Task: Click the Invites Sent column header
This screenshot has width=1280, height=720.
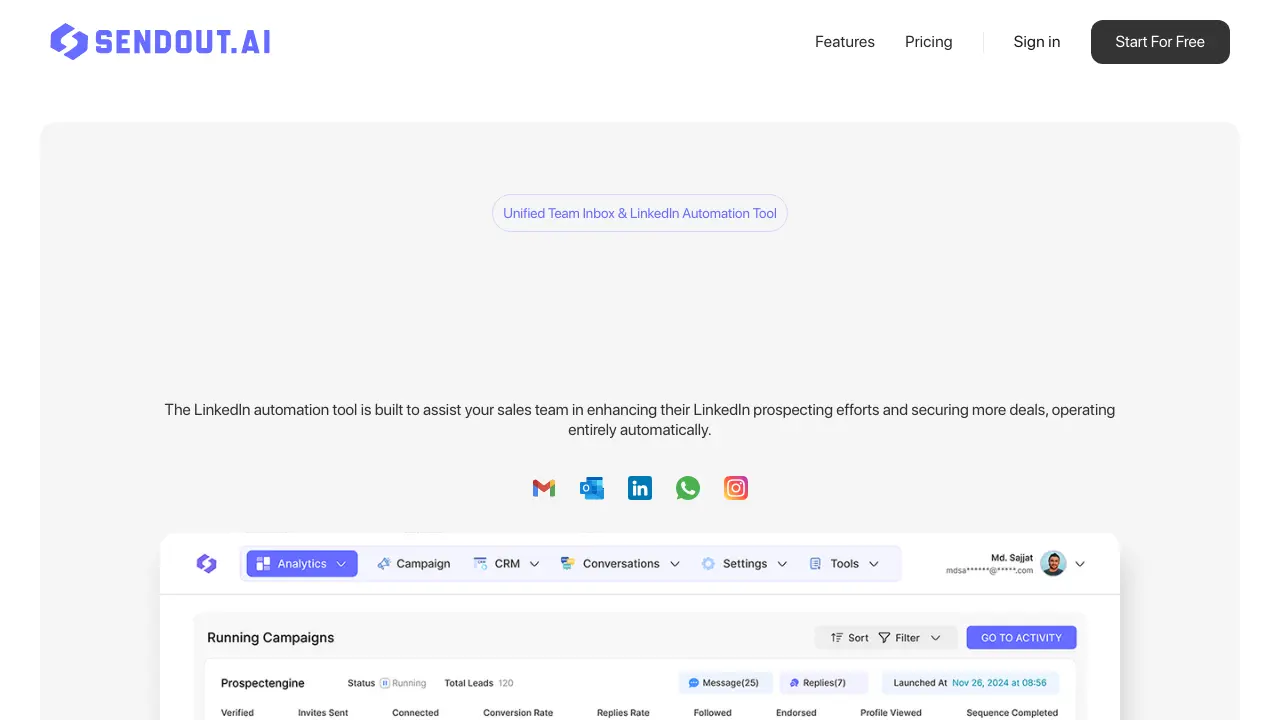Action: (x=323, y=713)
